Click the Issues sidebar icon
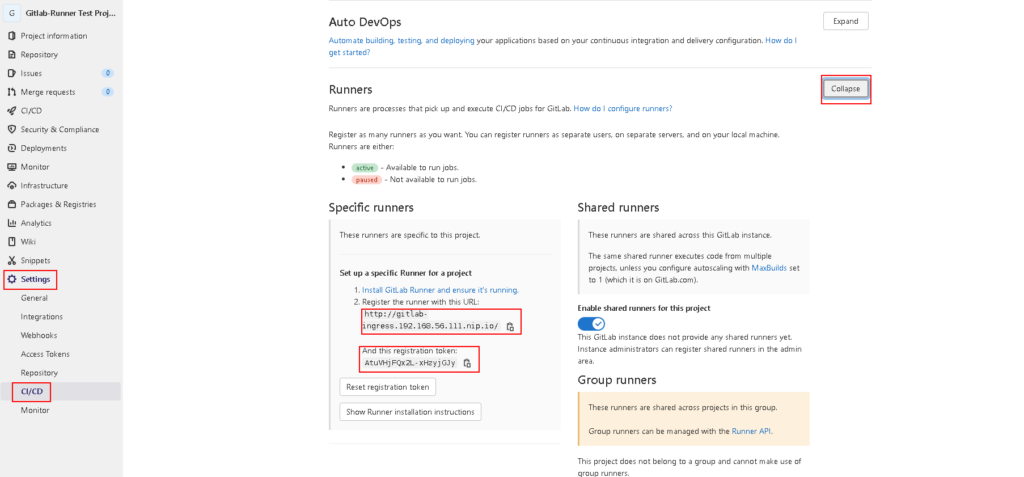The height and width of the screenshot is (477, 1024). coord(12,73)
